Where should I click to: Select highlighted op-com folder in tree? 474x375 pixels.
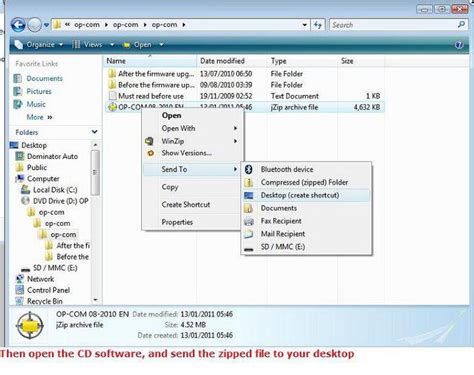[58, 235]
